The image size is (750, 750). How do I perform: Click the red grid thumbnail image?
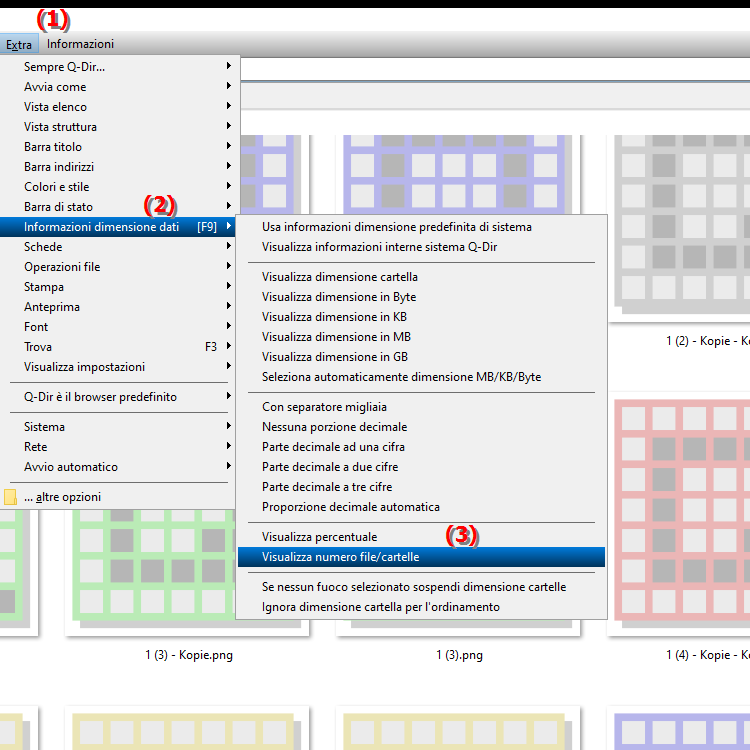click(680, 510)
